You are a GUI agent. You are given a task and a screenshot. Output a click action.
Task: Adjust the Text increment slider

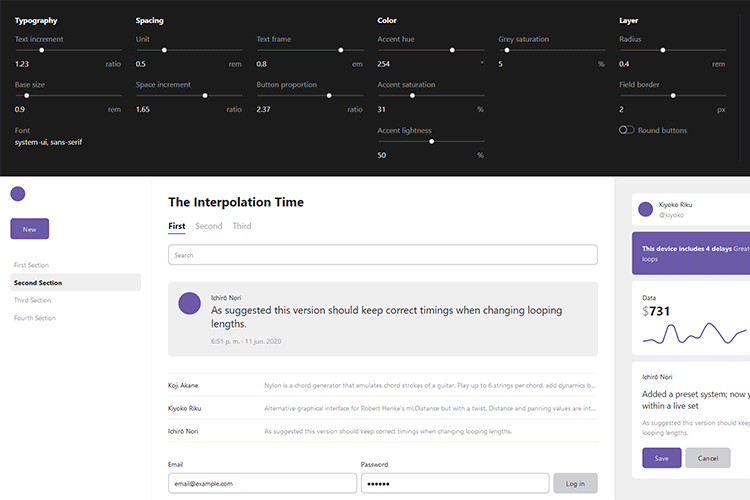pyautogui.click(x=41, y=49)
